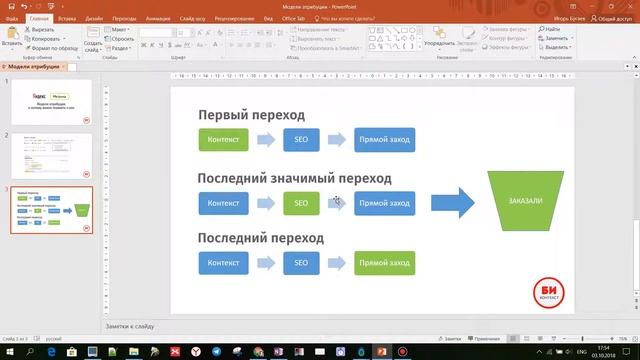Image resolution: width=640 pixels, height=360 pixels.
Task: Start slideshow from quick access toolbar
Action: tap(51, 7)
